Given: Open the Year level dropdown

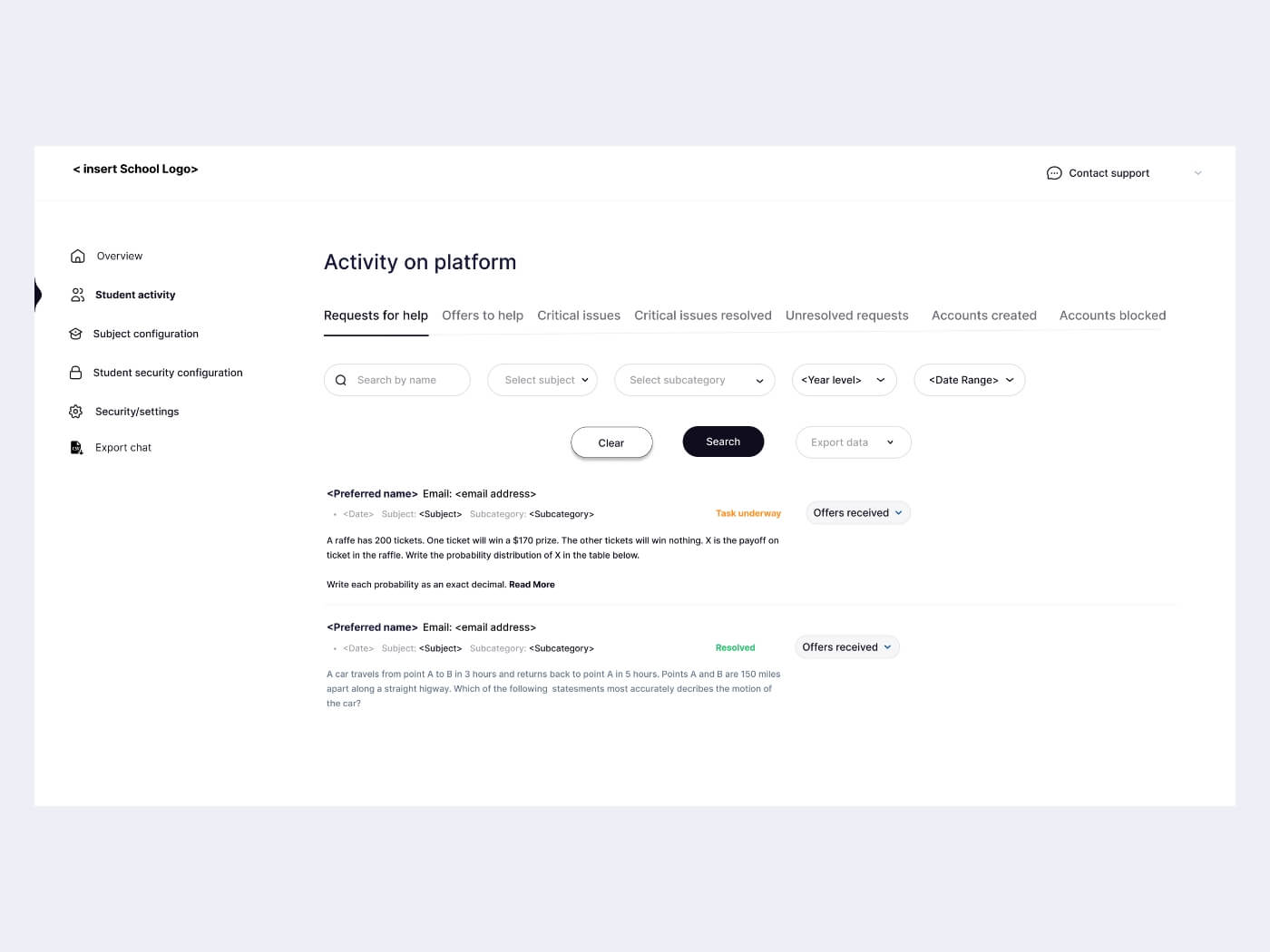Looking at the screenshot, I should 844,380.
